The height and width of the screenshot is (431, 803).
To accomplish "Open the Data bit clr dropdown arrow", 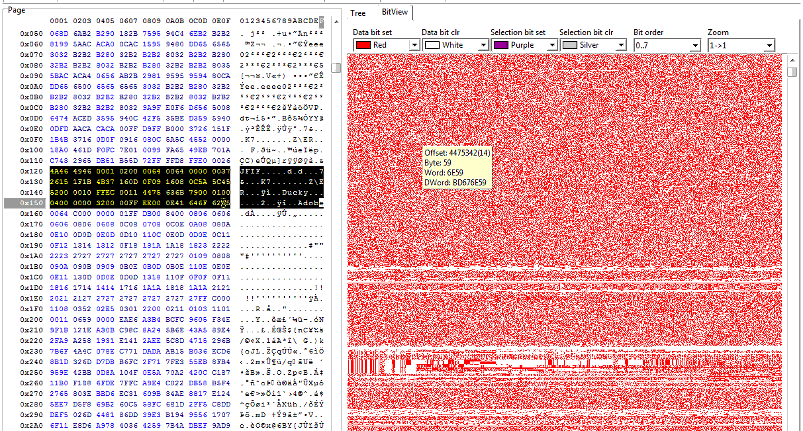I will [x=482, y=46].
